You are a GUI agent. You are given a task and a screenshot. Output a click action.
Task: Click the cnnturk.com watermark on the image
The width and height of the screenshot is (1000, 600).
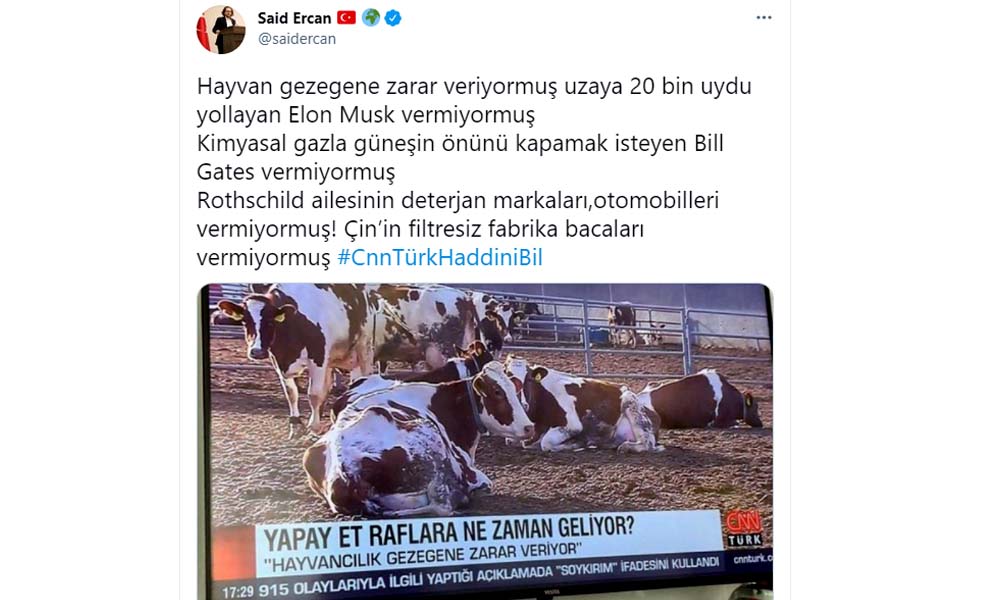click(752, 559)
